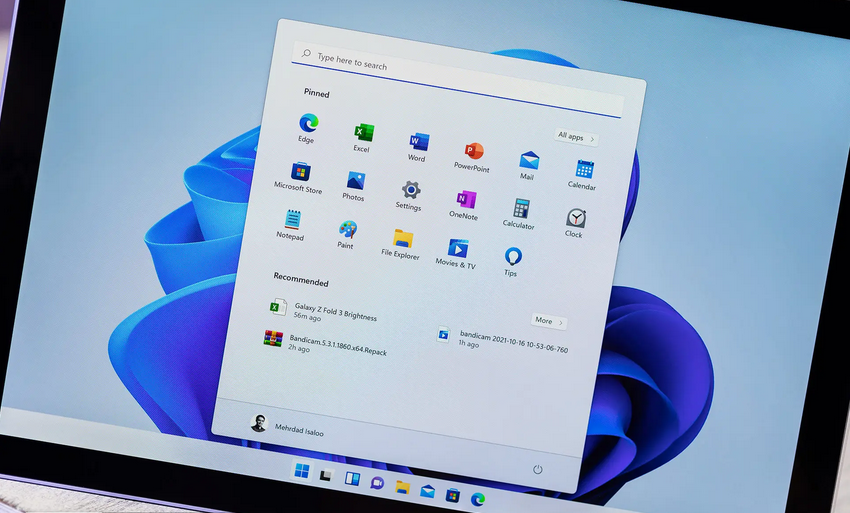Open Bandicam.5.3.1.1860.x64.Repack recommended item
This screenshot has width=850, height=513.
[325, 344]
